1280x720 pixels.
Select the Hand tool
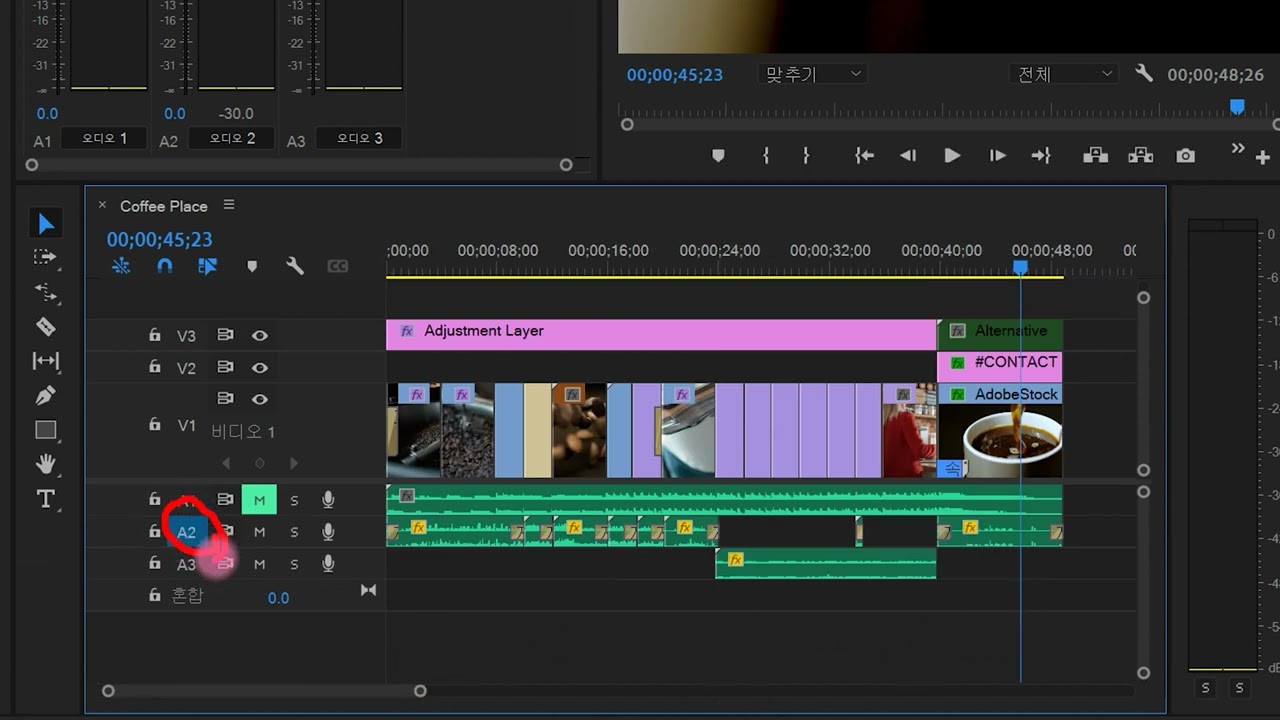[x=45, y=464]
